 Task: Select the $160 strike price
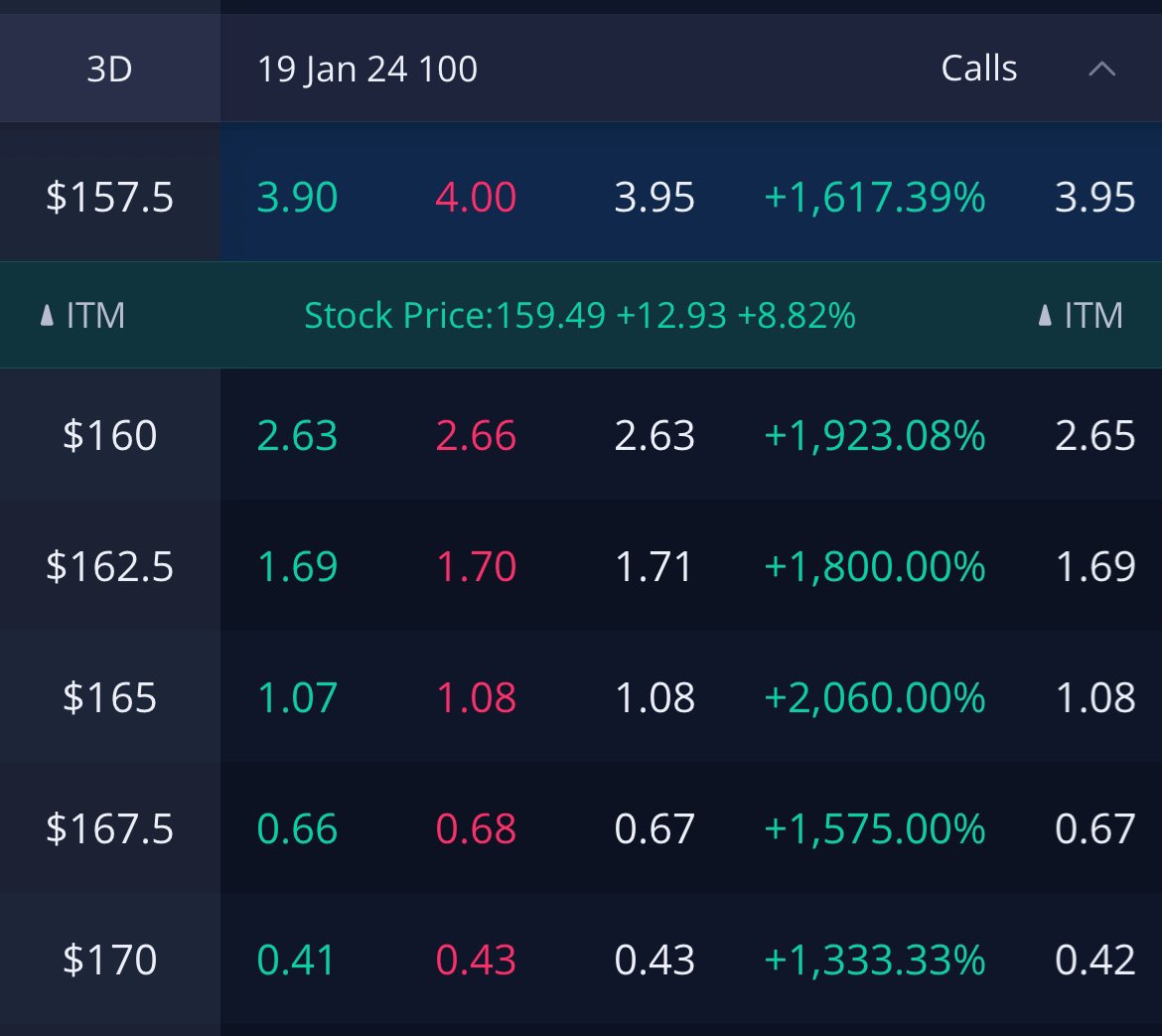109,435
